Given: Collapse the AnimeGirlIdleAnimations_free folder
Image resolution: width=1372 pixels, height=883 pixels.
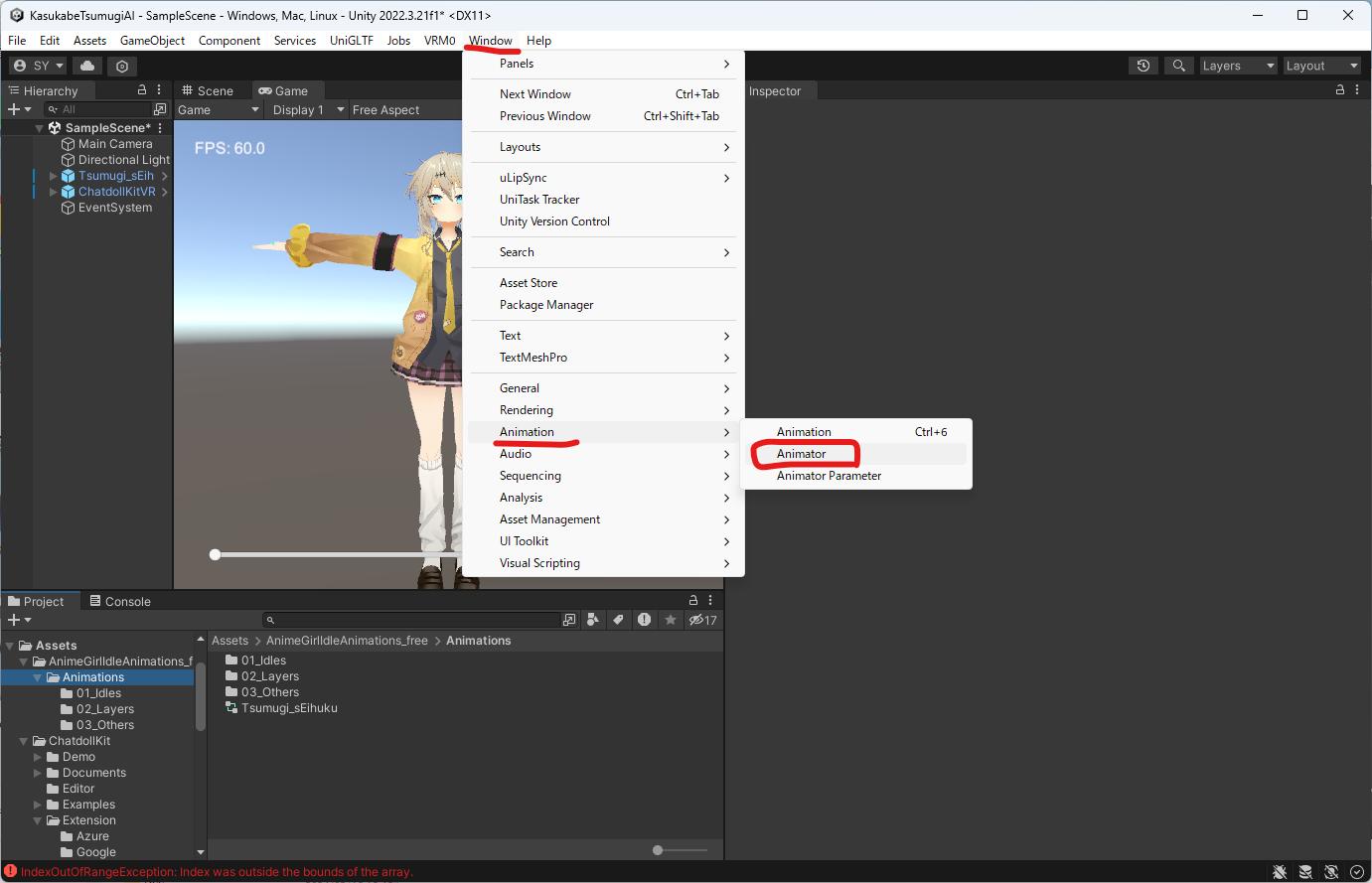Looking at the screenshot, I should tap(23, 662).
